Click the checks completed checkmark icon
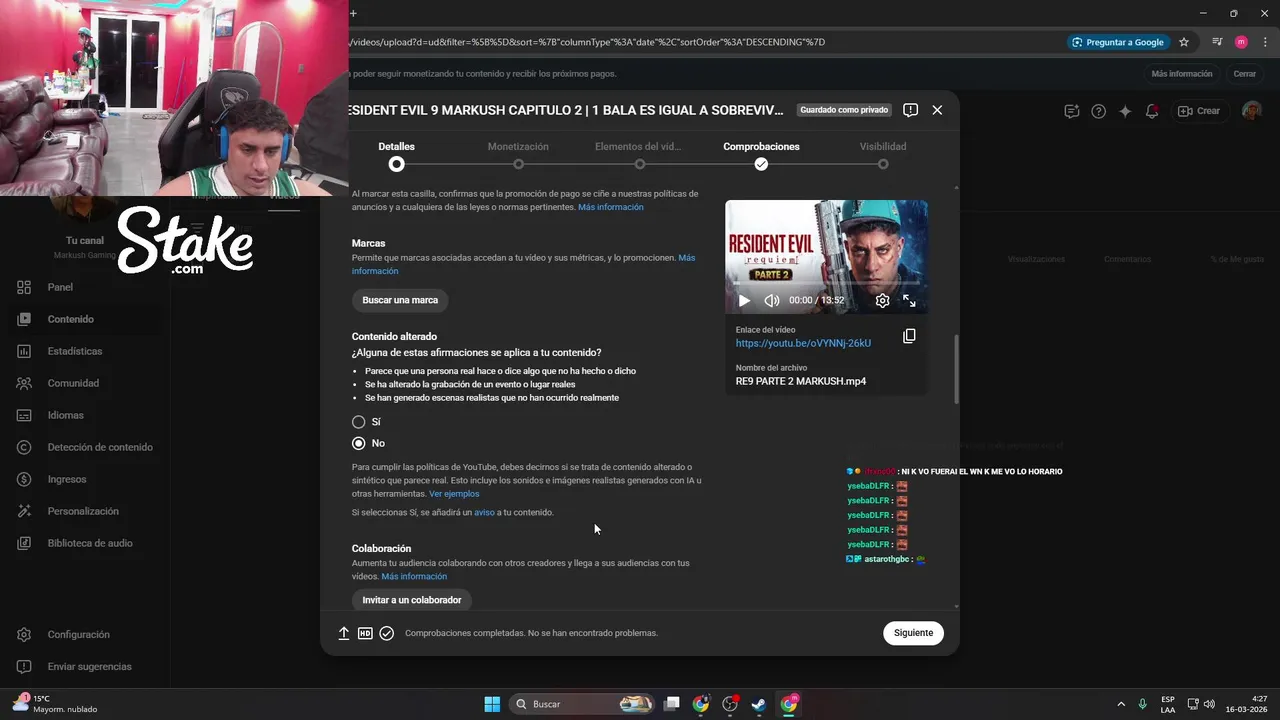Image resolution: width=1280 pixels, height=720 pixels. [x=387, y=633]
